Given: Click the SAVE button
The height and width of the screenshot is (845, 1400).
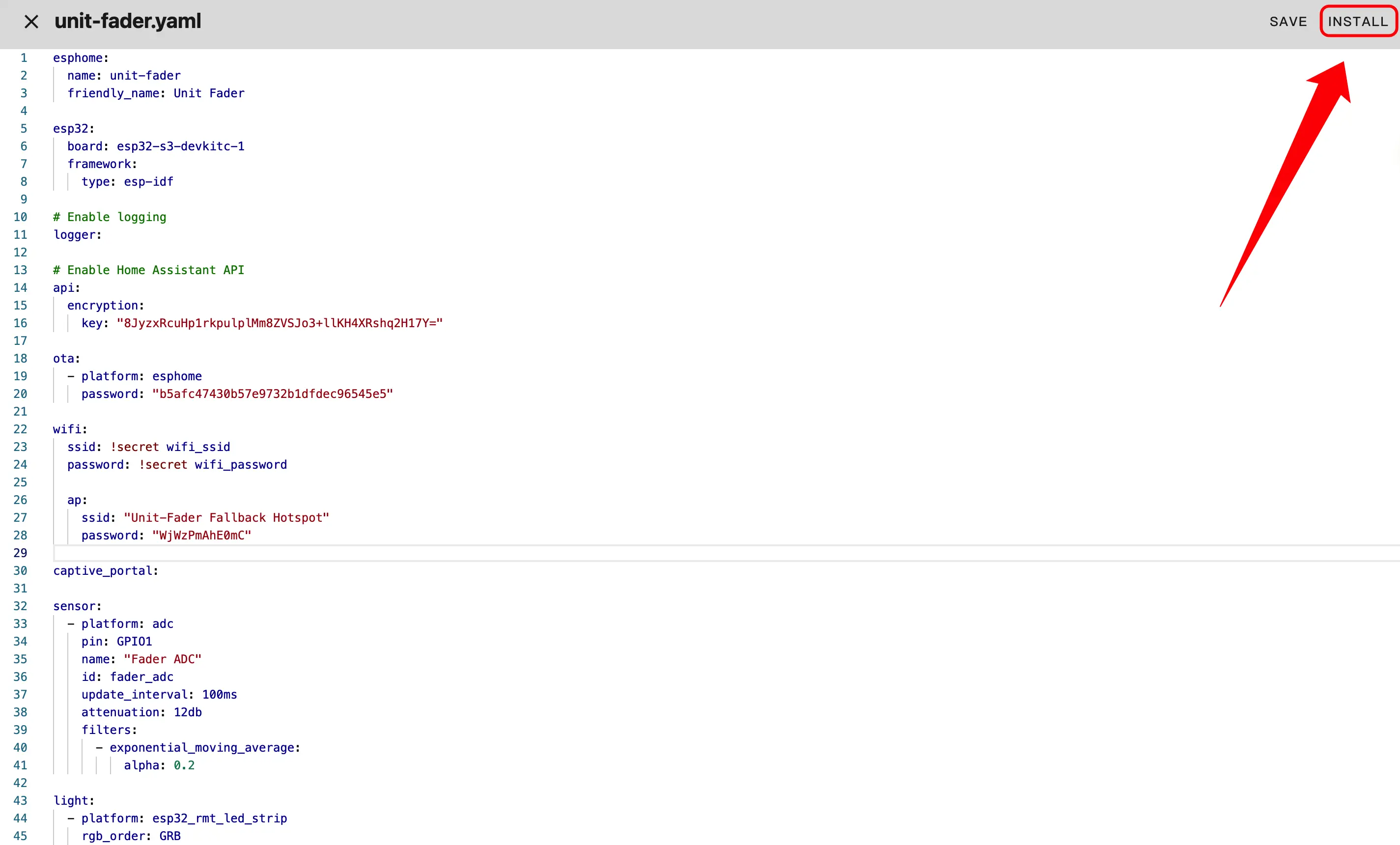Looking at the screenshot, I should pyautogui.click(x=1288, y=22).
